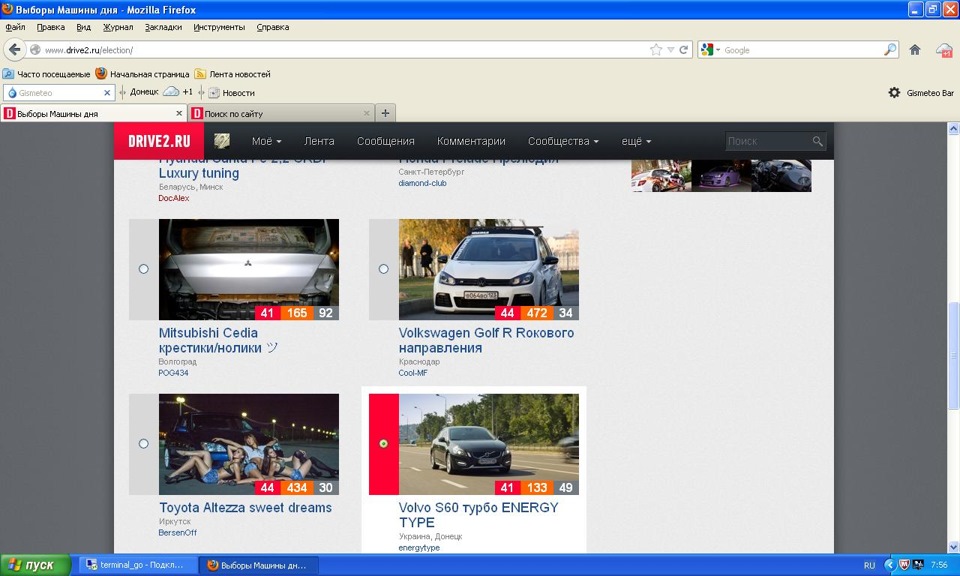The image size is (960, 576).
Task: Click the Google search engine icon
Action: tap(707, 50)
